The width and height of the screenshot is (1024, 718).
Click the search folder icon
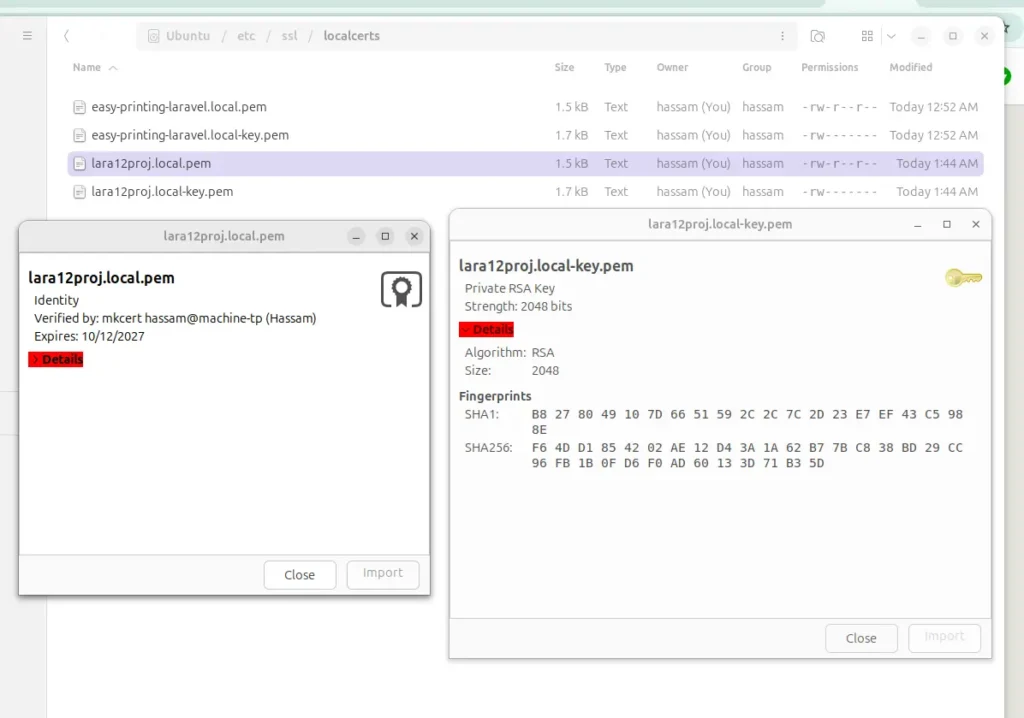(818, 36)
